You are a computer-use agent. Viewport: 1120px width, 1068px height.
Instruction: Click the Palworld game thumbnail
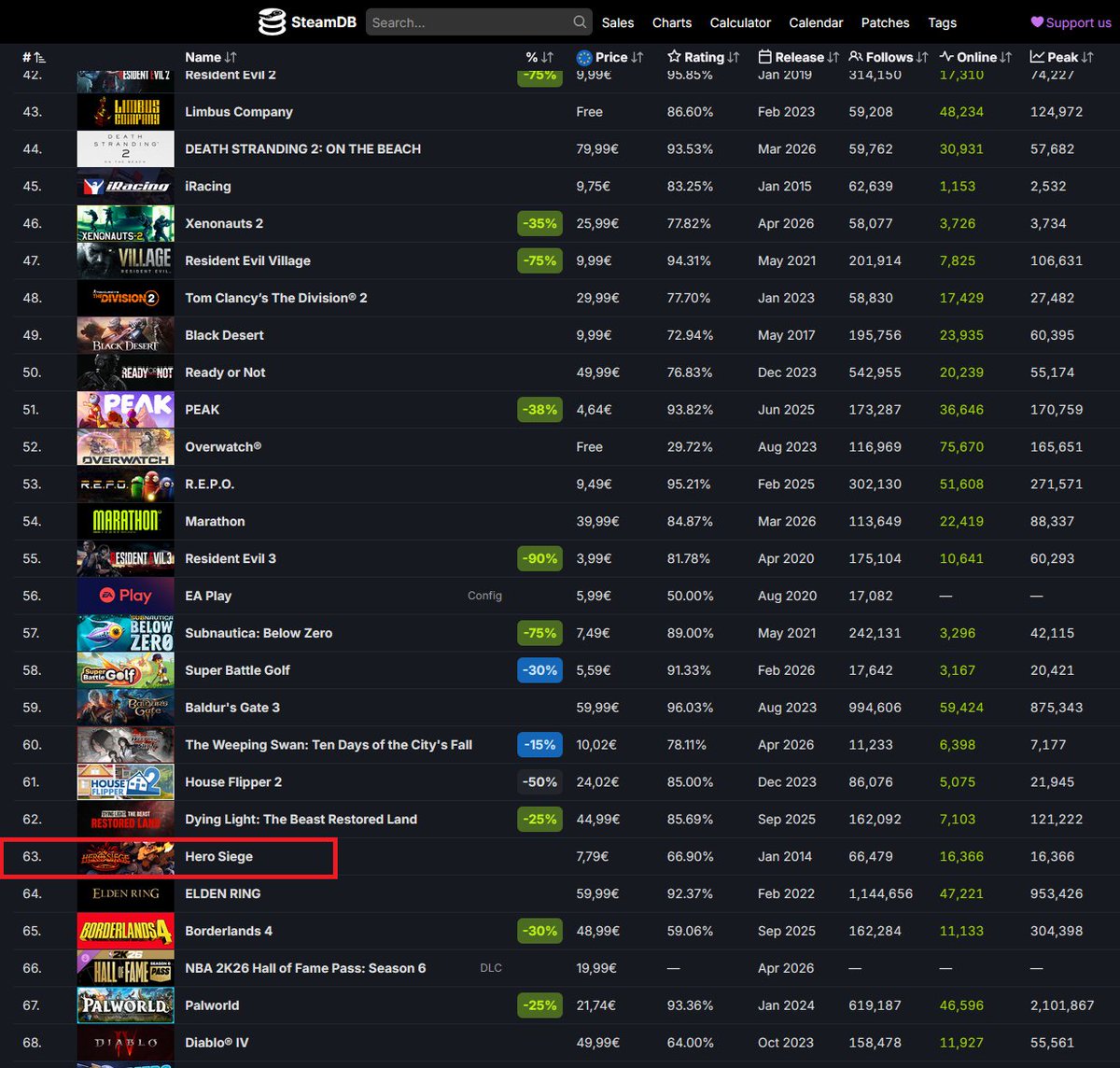(x=125, y=1005)
